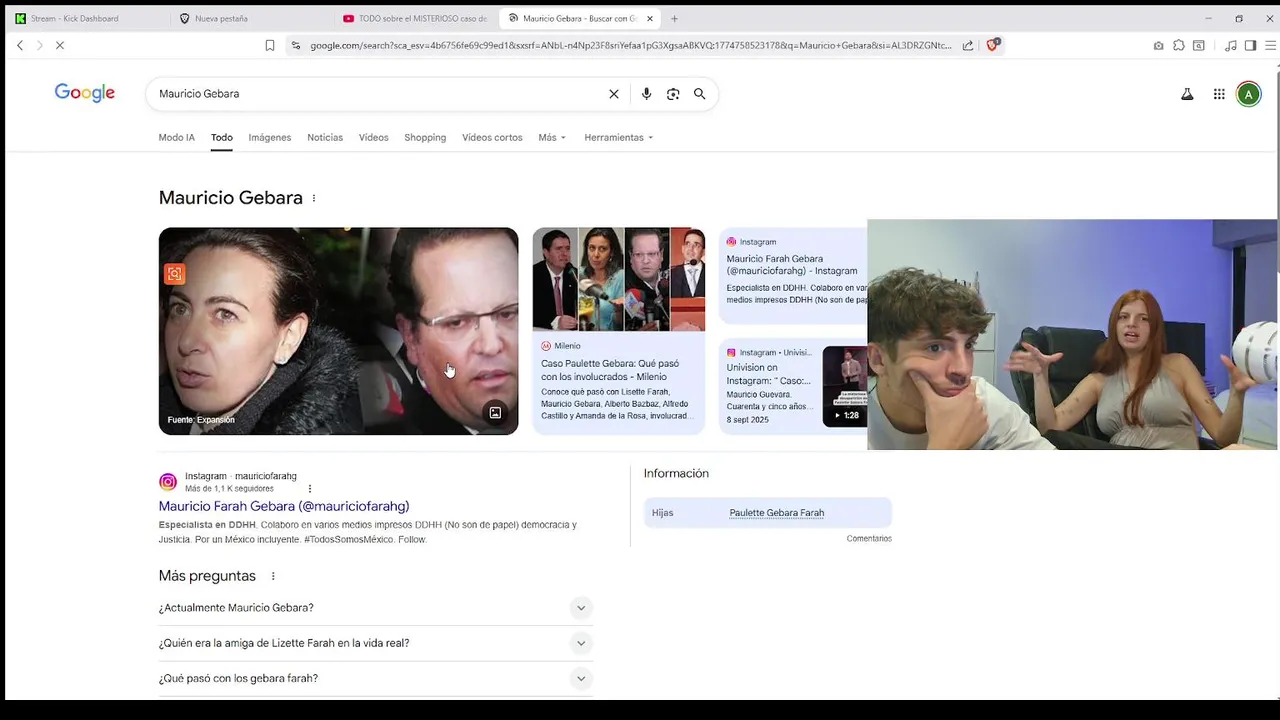Submit search with magnifier icon

click(700, 94)
